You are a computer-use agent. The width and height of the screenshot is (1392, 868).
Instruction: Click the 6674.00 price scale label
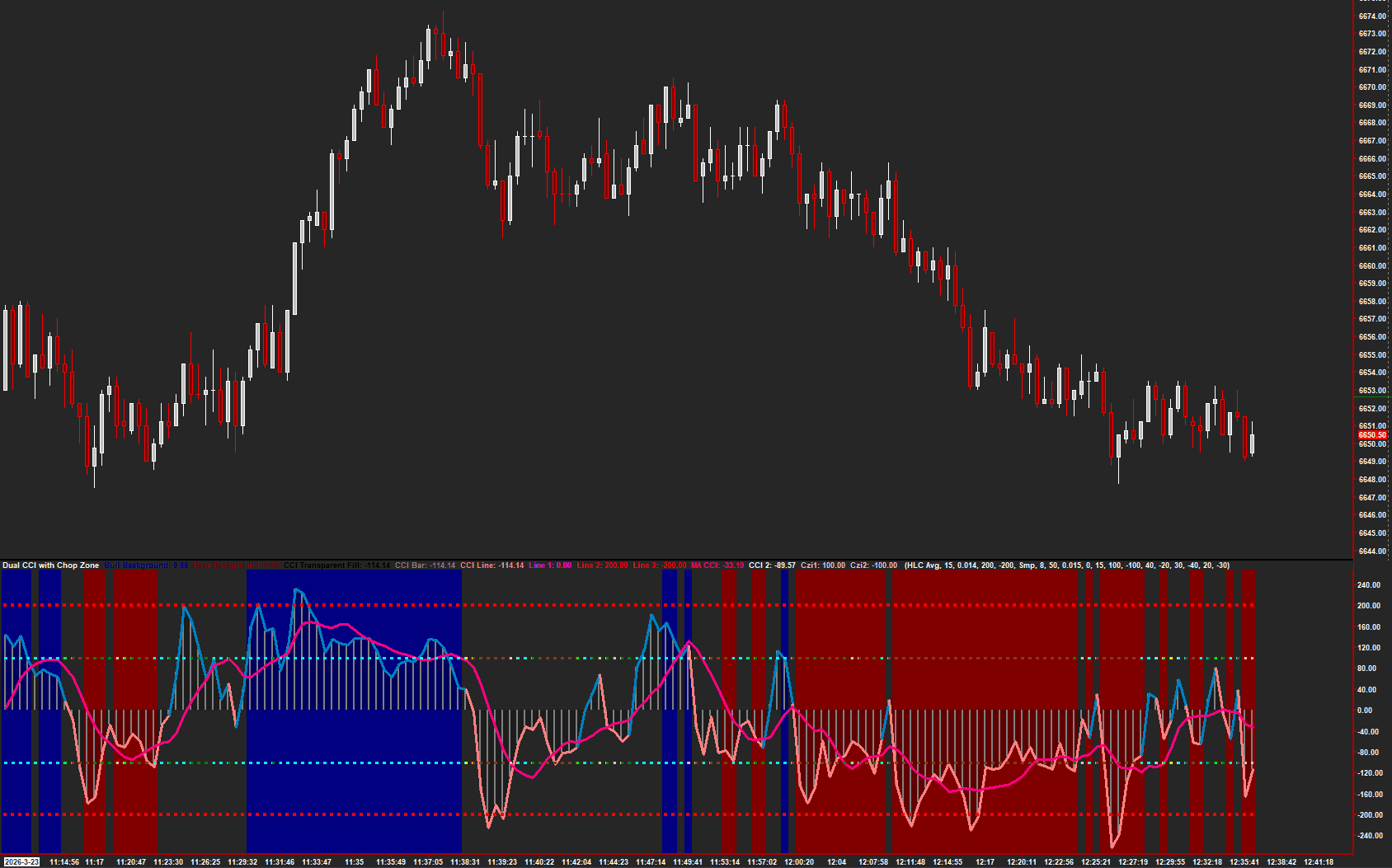1372,16
